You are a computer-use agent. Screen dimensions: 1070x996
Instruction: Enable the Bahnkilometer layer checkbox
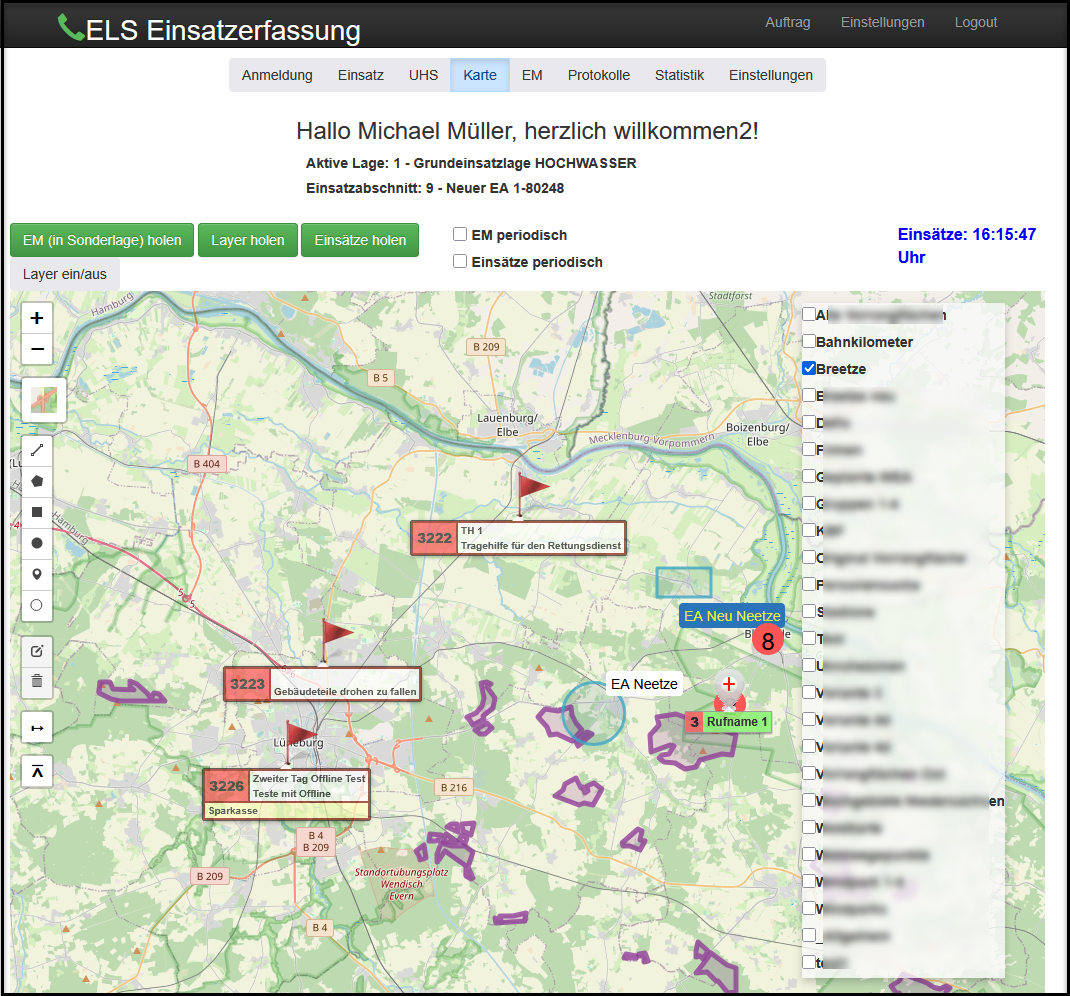[809, 342]
